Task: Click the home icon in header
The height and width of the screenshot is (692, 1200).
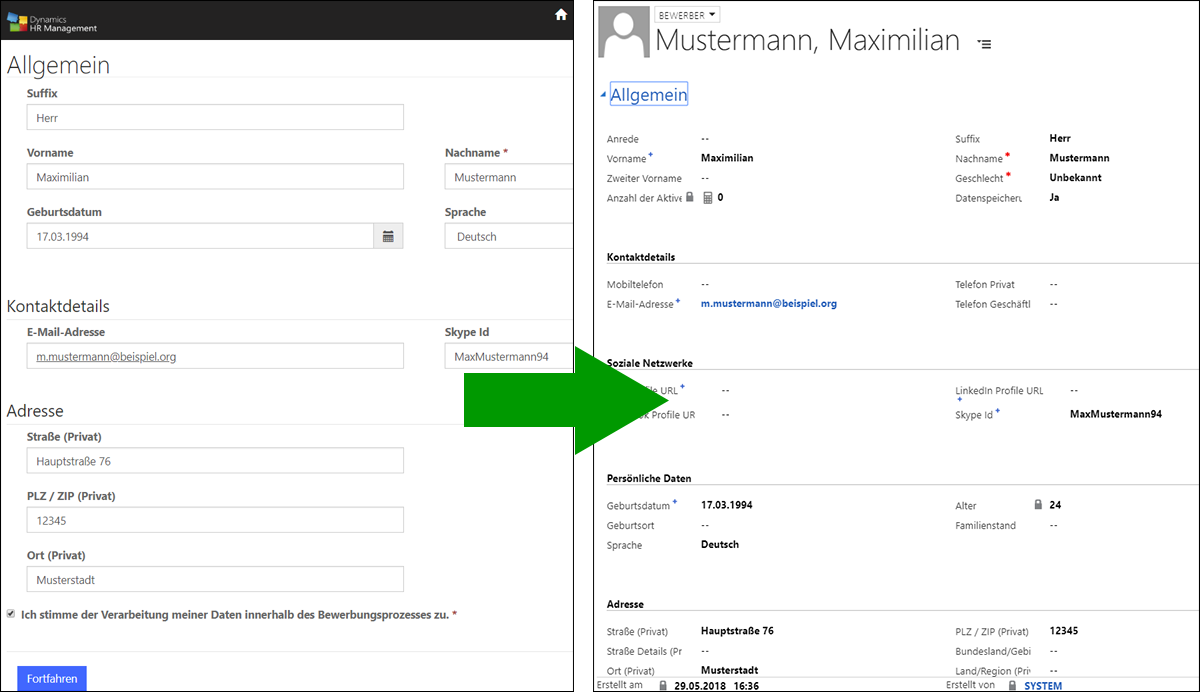Action: click(x=561, y=14)
